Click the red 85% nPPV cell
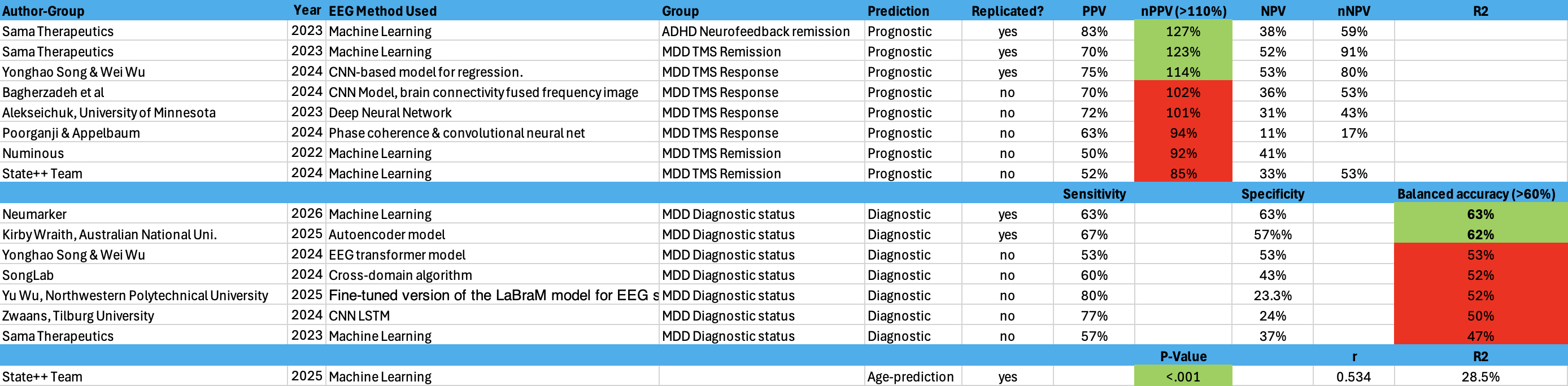This screenshot has width=1568, height=386. [x=1183, y=174]
